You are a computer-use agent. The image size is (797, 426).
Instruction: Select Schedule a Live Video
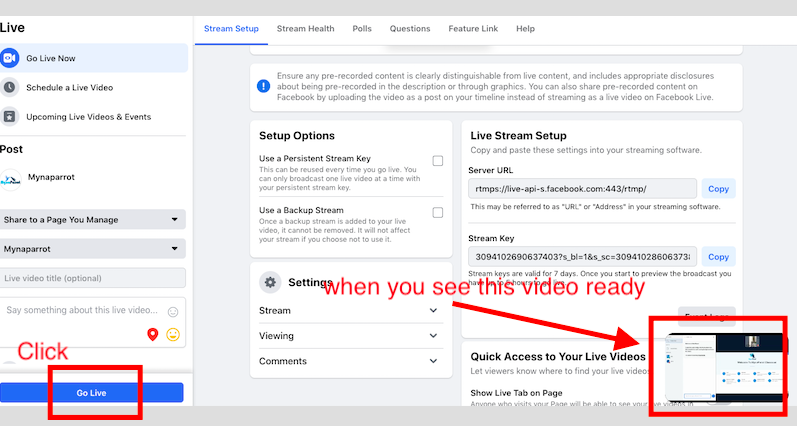pos(94,87)
